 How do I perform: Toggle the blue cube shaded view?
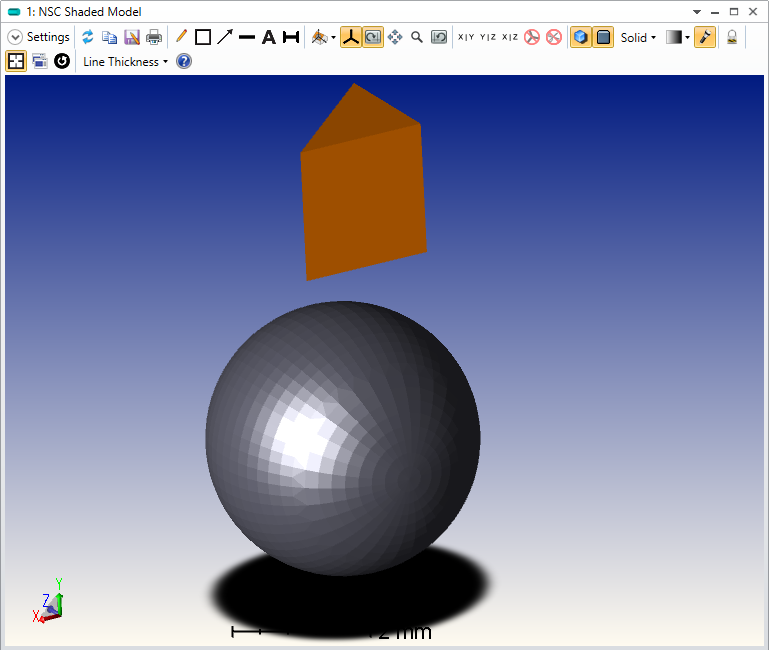point(581,37)
